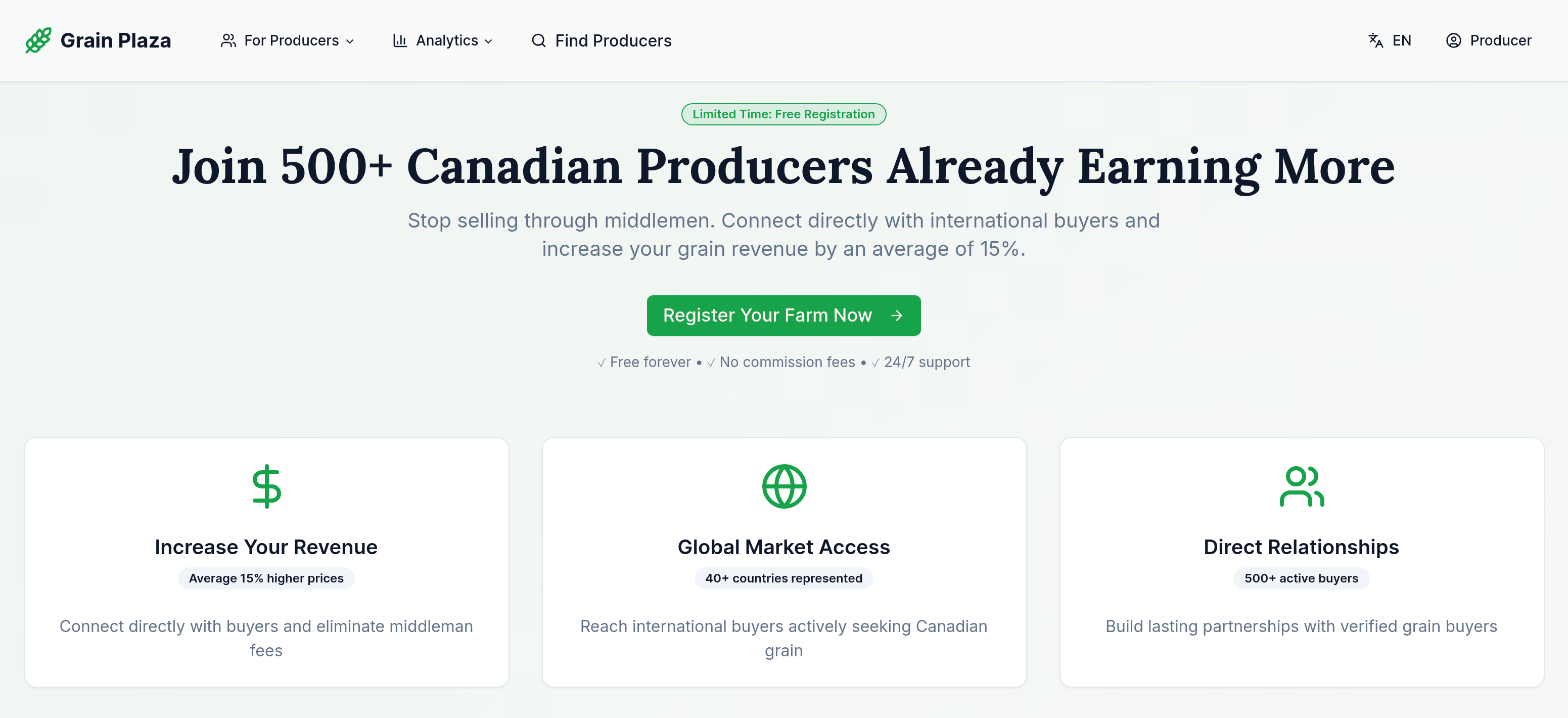Expand the For Producers dropdown chevron
The width and height of the screenshot is (1568, 718).
[x=350, y=41]
